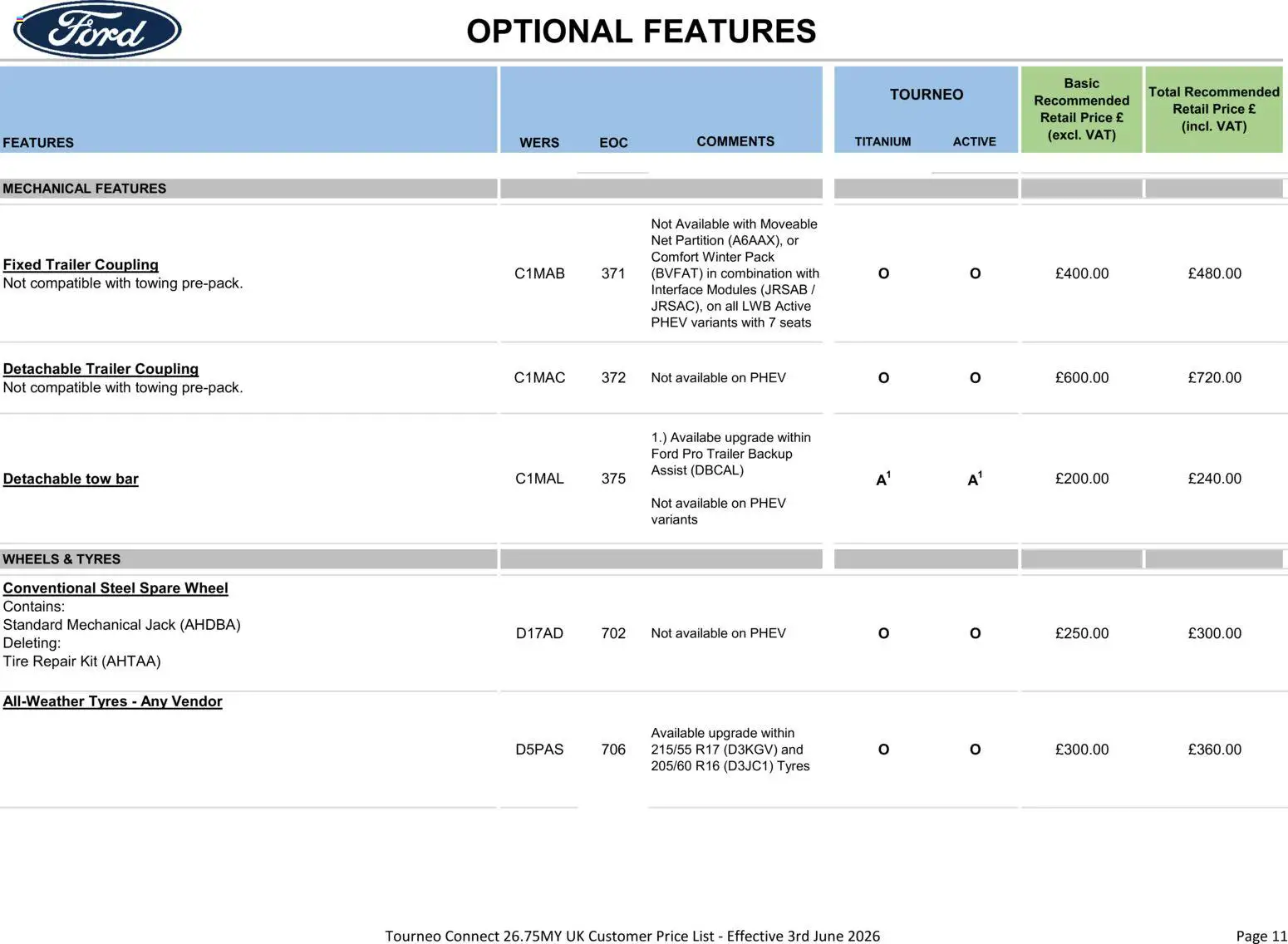Select EOC code '371'
1288x944 pixels.
[x=613, y=273]
